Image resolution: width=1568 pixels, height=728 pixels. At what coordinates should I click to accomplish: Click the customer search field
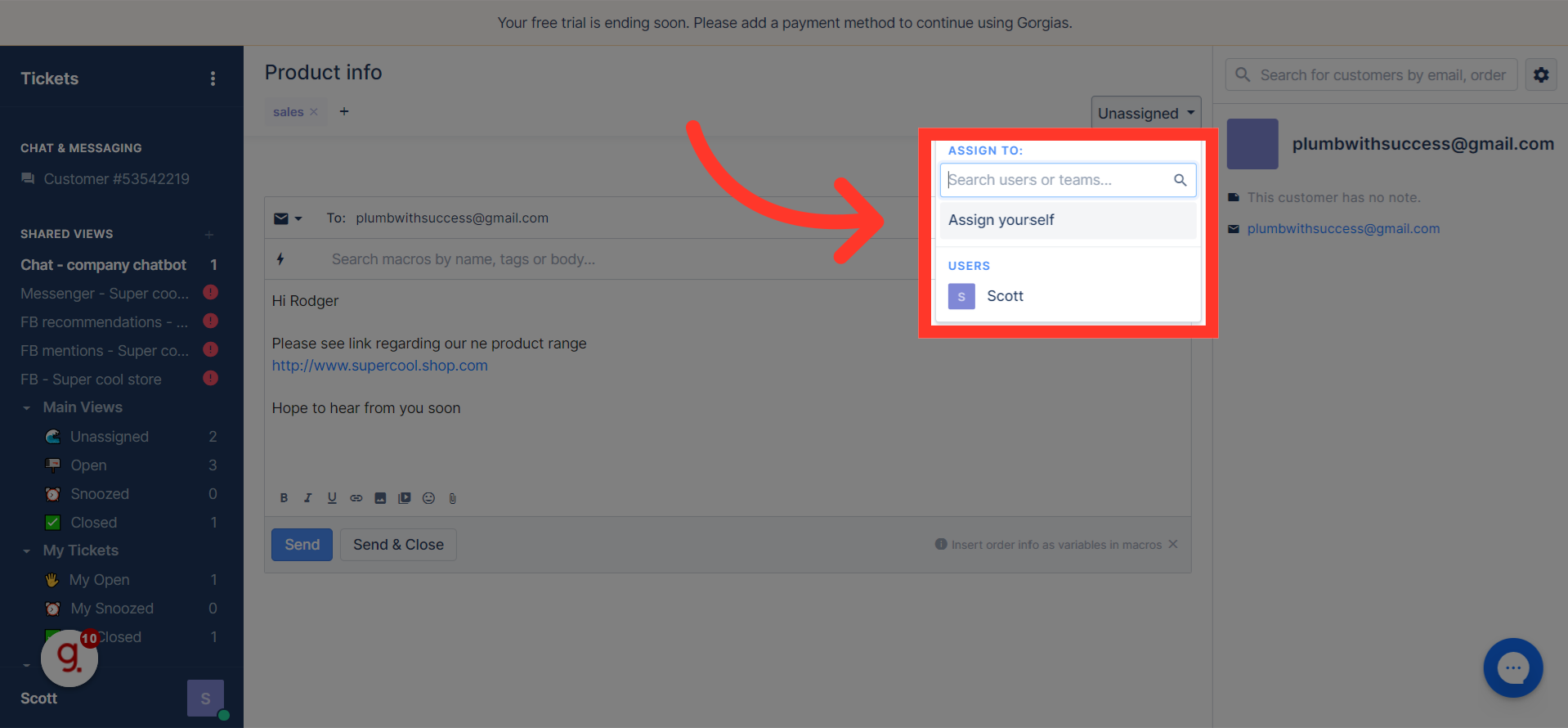[1372, 74]
